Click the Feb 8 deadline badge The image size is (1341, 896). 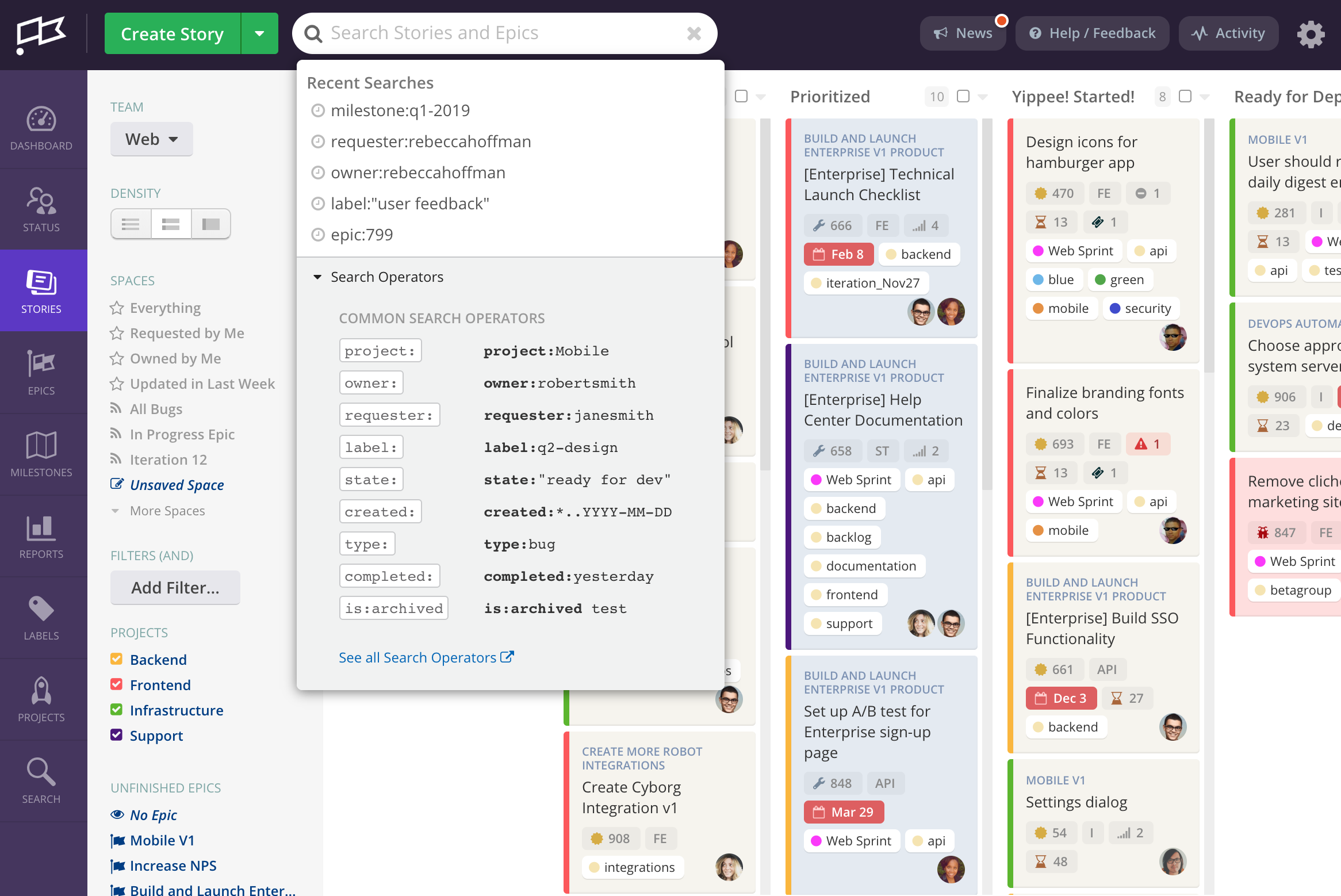pyautogui.click(x=839, y=254)
